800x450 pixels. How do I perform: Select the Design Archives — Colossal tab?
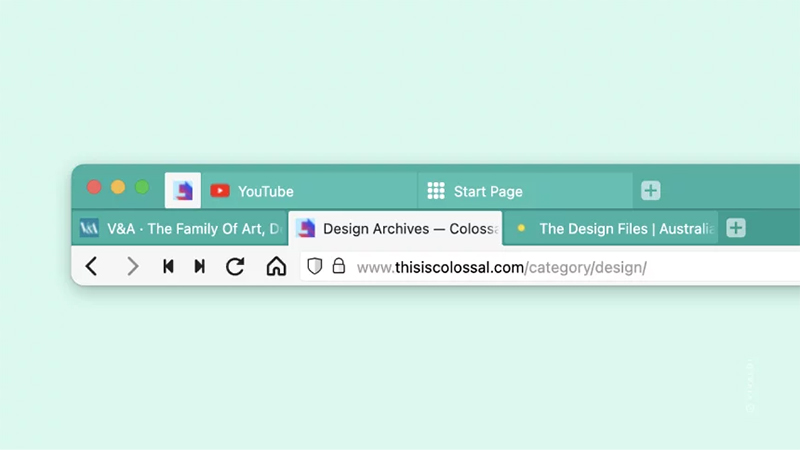pos(395,229)
